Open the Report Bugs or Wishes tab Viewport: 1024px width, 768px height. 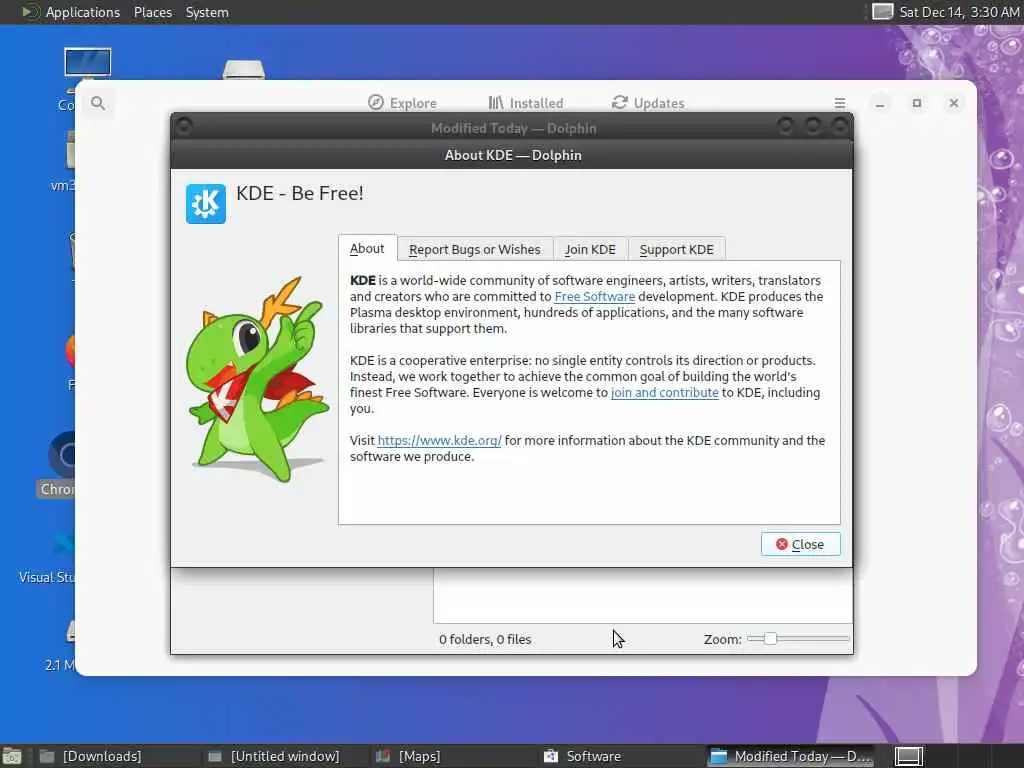coord(475,249)
